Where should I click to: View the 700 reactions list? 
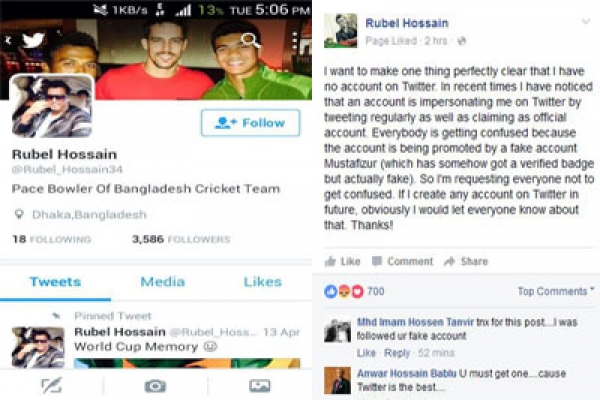tap(354, 292)
